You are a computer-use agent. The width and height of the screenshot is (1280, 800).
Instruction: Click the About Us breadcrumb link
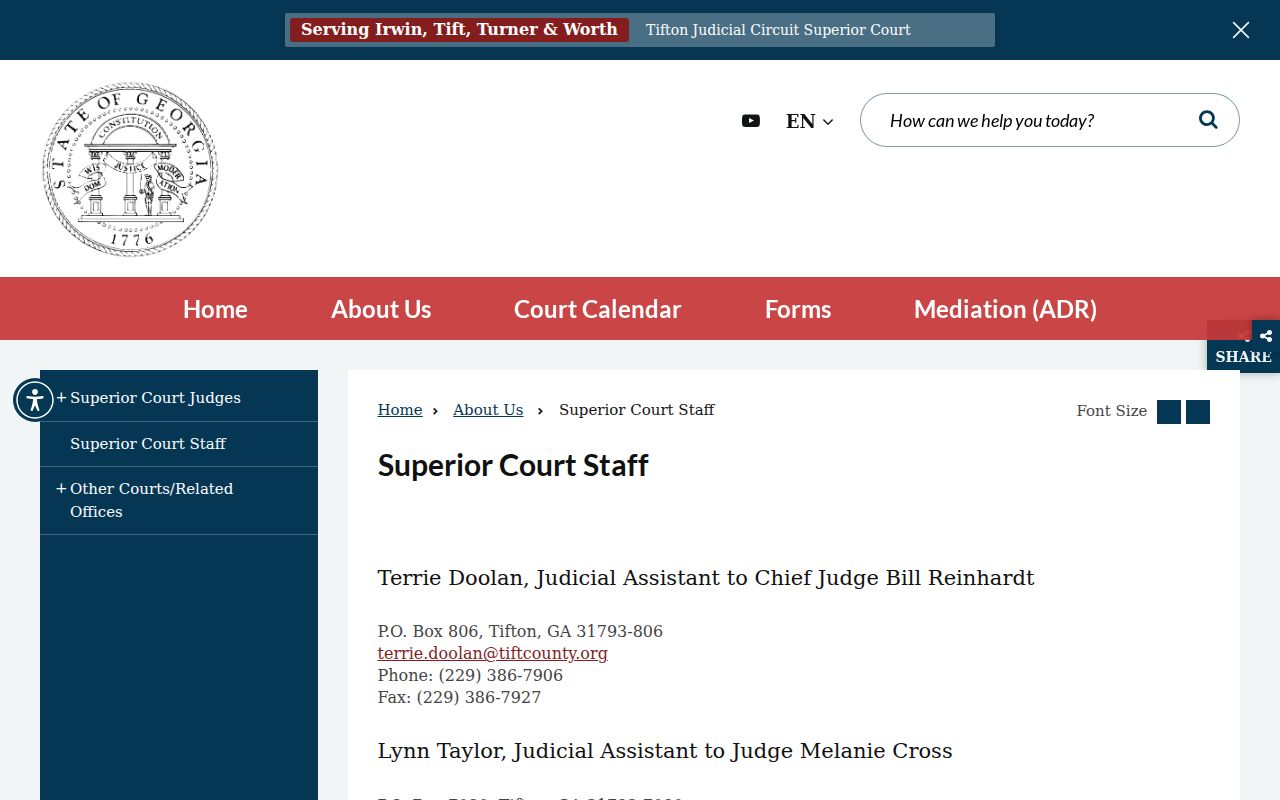488,410
